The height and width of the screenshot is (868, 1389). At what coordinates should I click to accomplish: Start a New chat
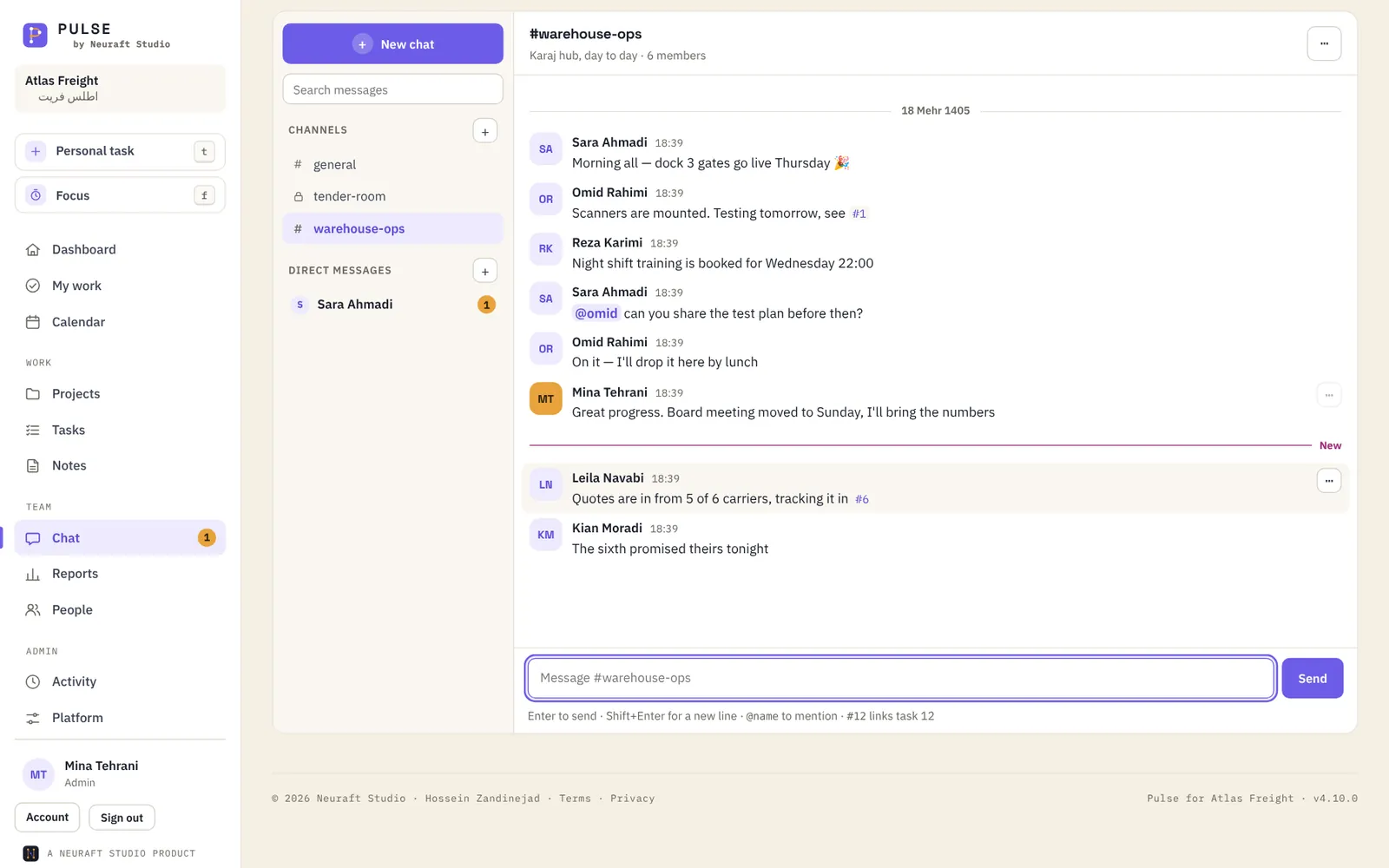coord(392,43)
